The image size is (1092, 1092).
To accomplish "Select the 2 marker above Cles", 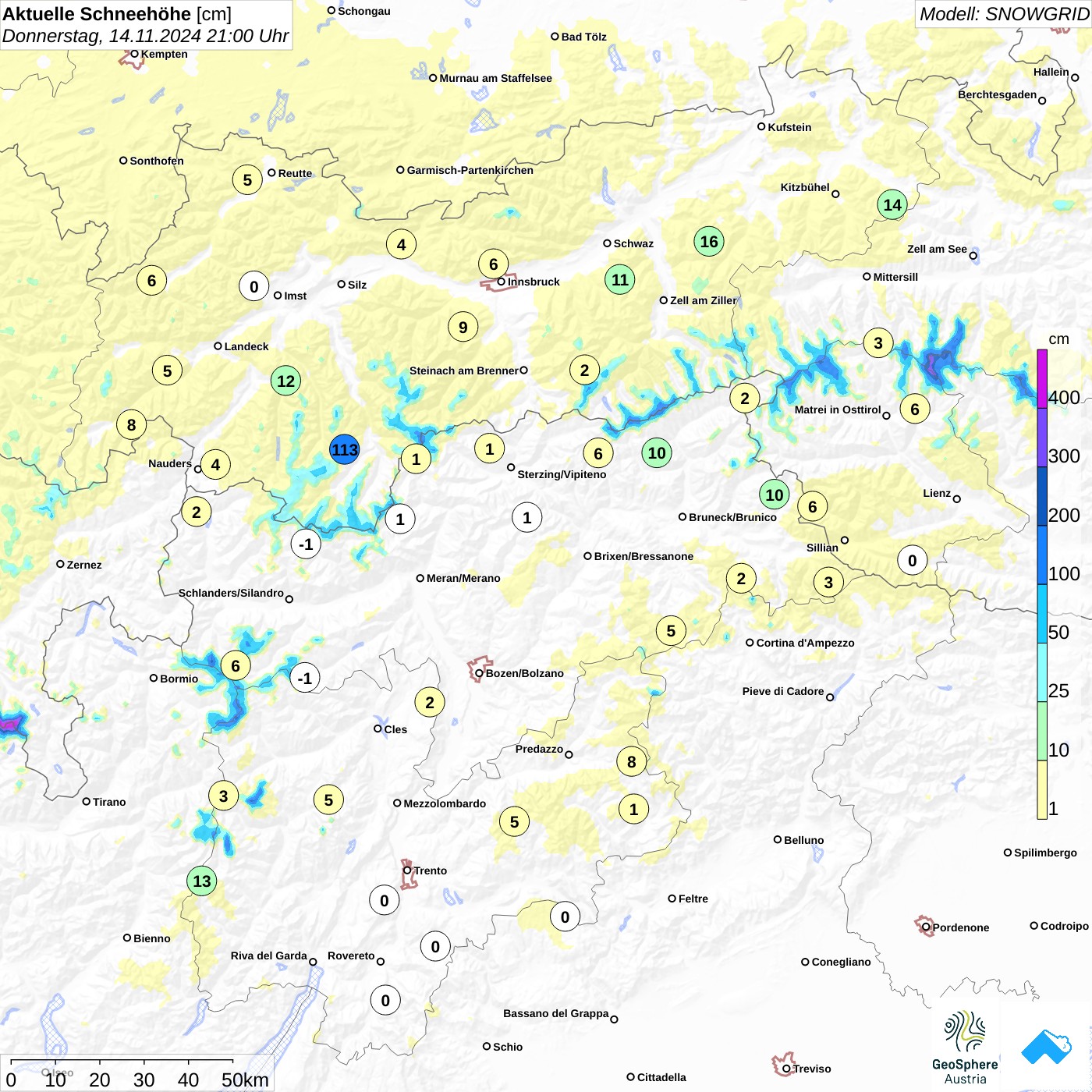I will 430,703.
